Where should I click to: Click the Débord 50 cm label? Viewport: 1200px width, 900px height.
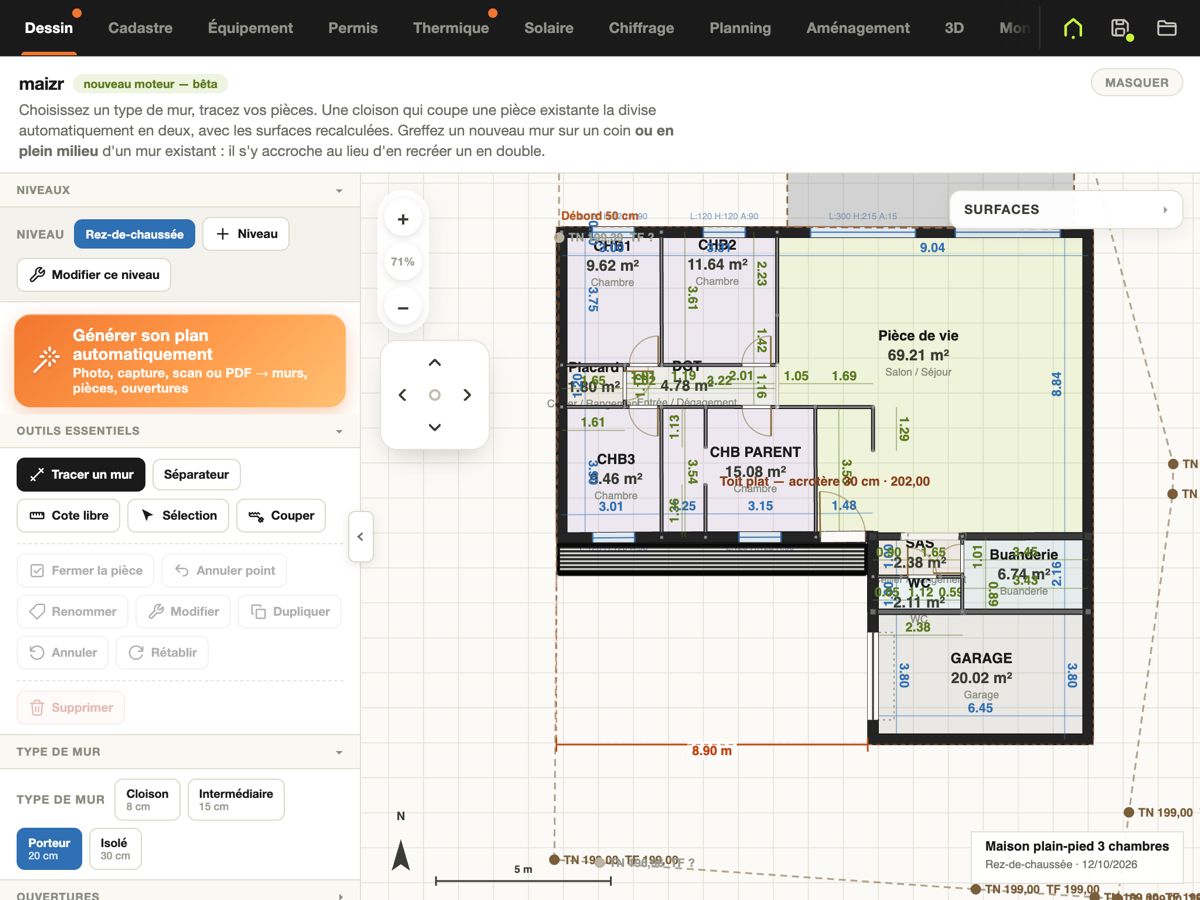tap(599, 216)
